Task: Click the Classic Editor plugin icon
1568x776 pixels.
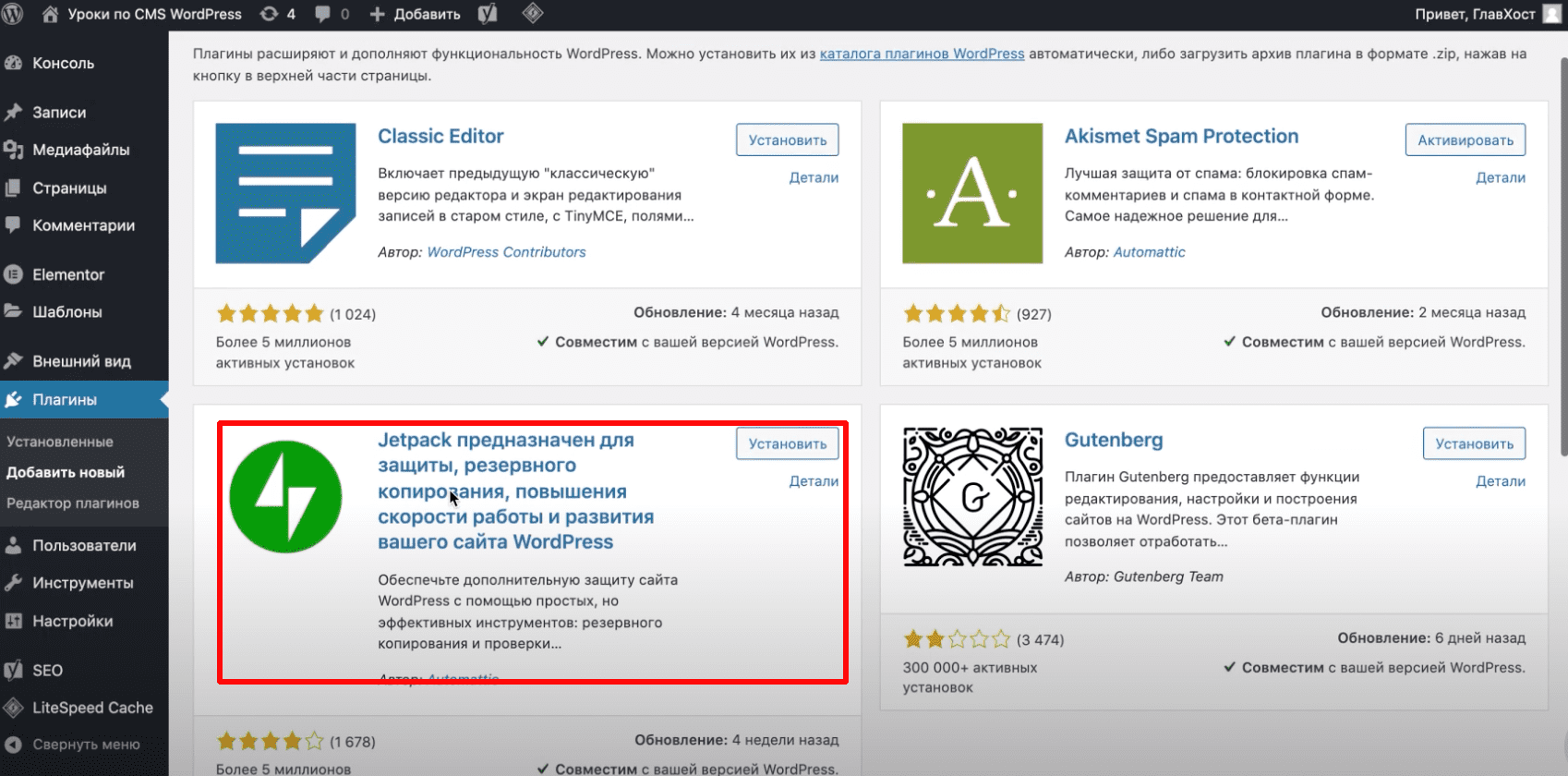Action: [285, 193]
